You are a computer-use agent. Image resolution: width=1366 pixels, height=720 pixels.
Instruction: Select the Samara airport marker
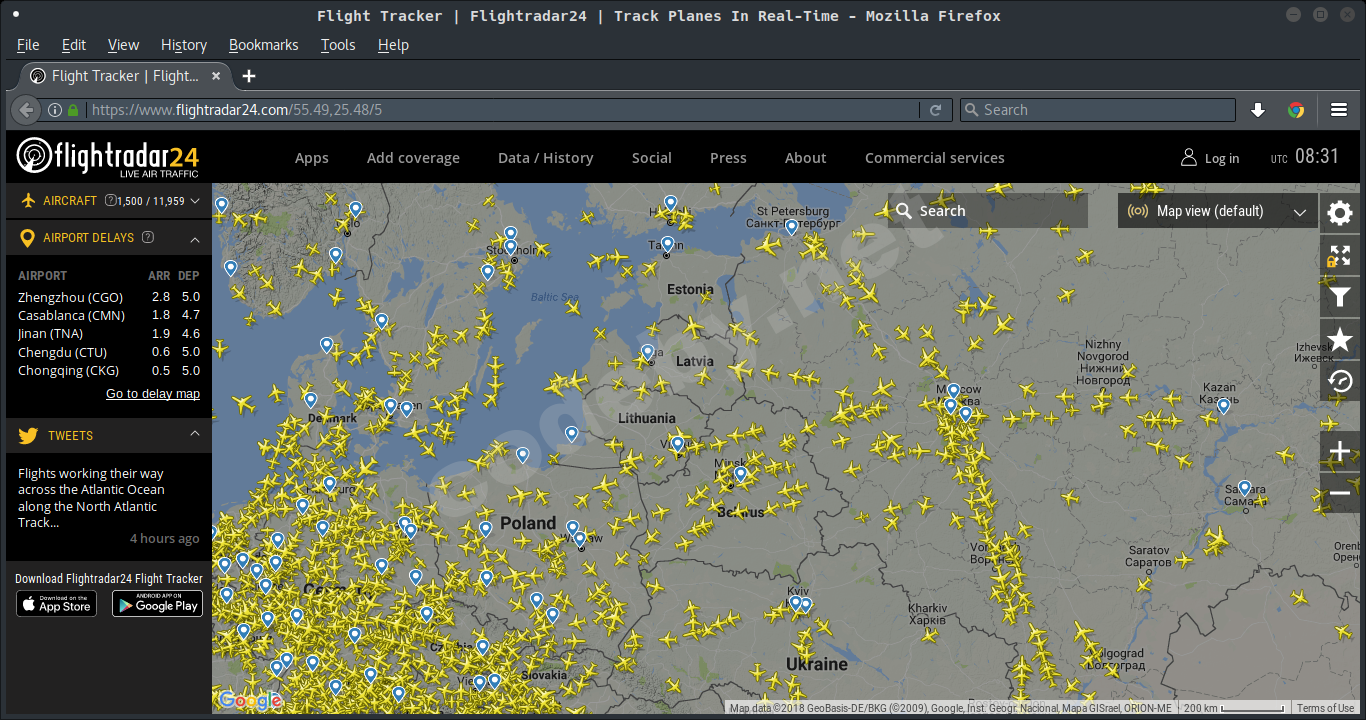point(1245,488)
